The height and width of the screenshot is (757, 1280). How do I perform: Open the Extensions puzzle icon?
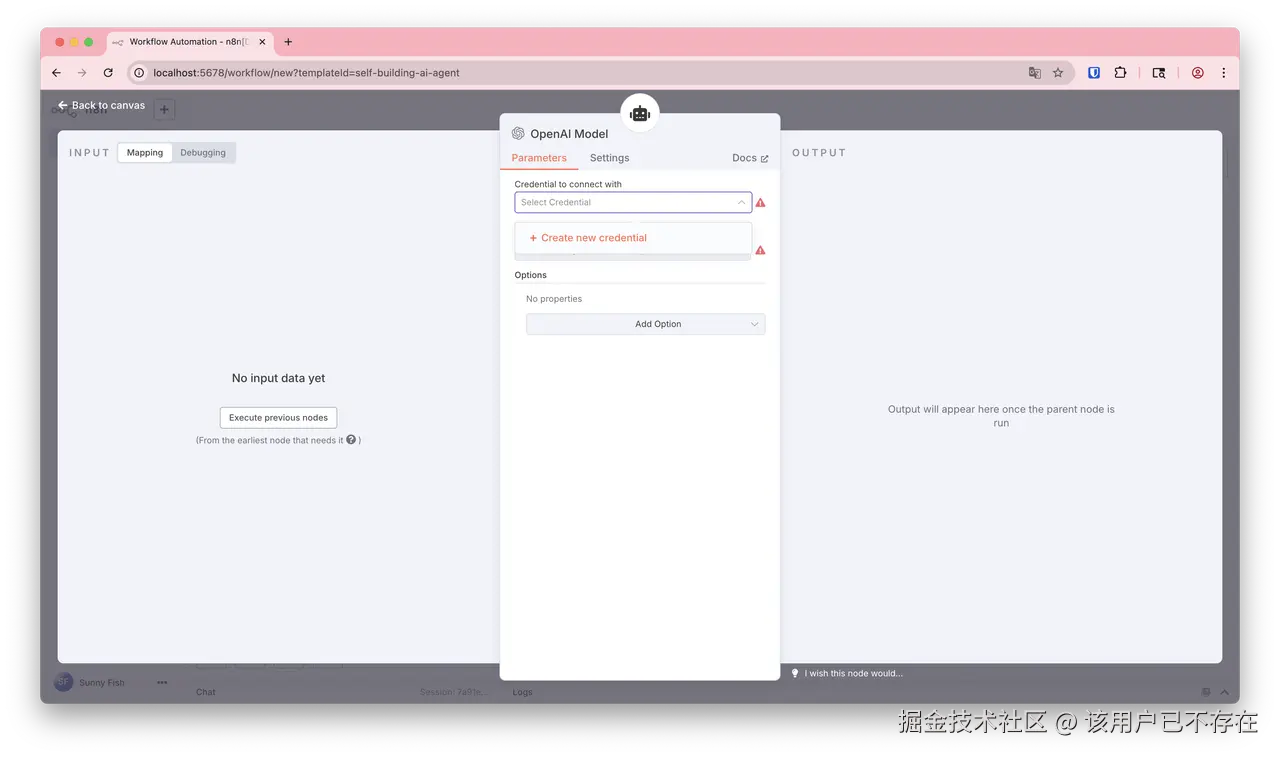click(x=1120, y=73)
